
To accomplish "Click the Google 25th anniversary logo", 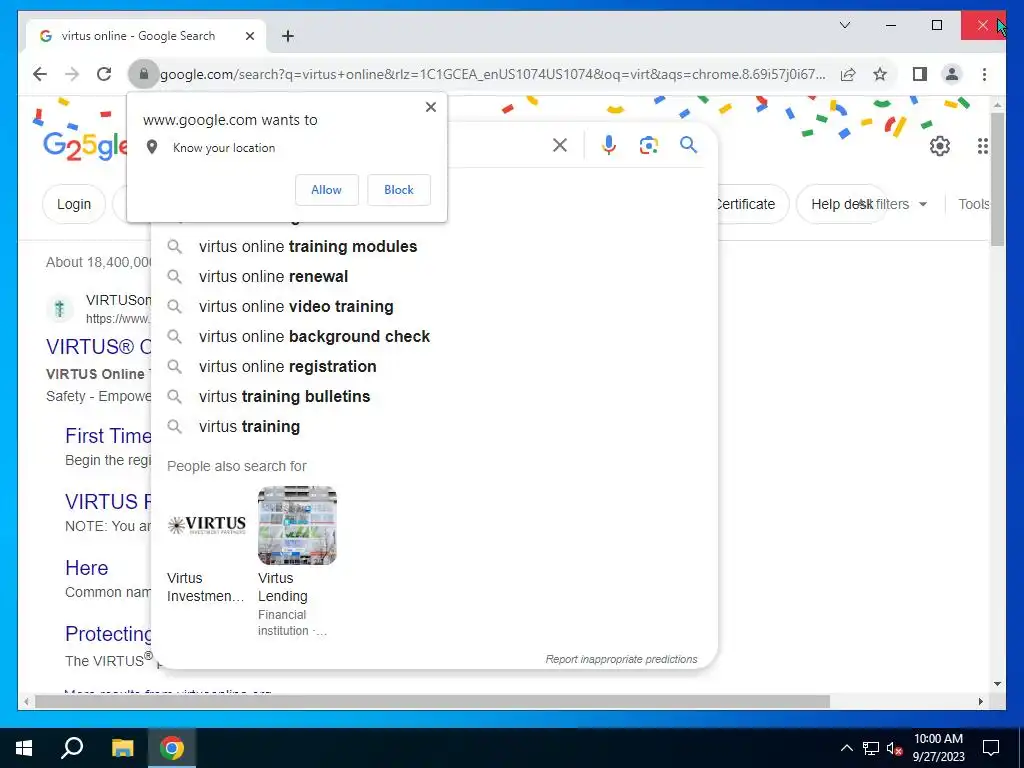I will coord(86,145).
